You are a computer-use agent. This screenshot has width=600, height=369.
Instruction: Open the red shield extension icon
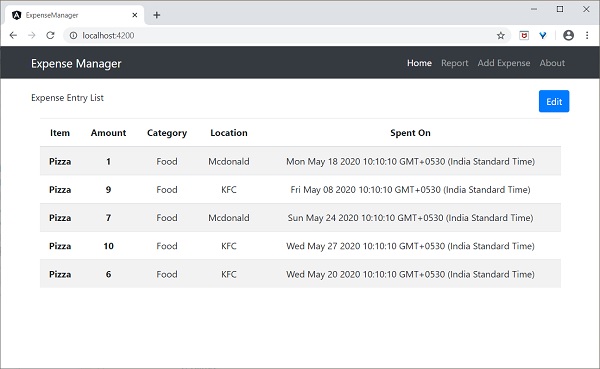524,36
